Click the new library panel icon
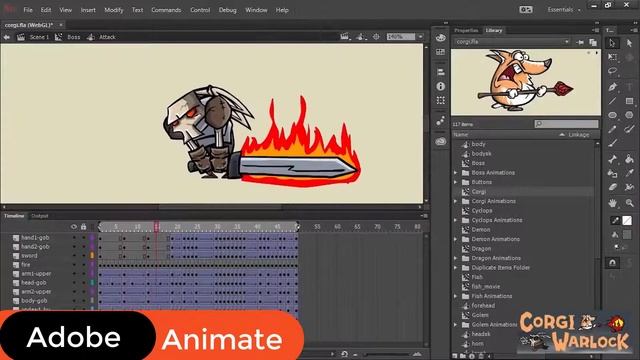 pyautogui.click(x=593, y=42)
